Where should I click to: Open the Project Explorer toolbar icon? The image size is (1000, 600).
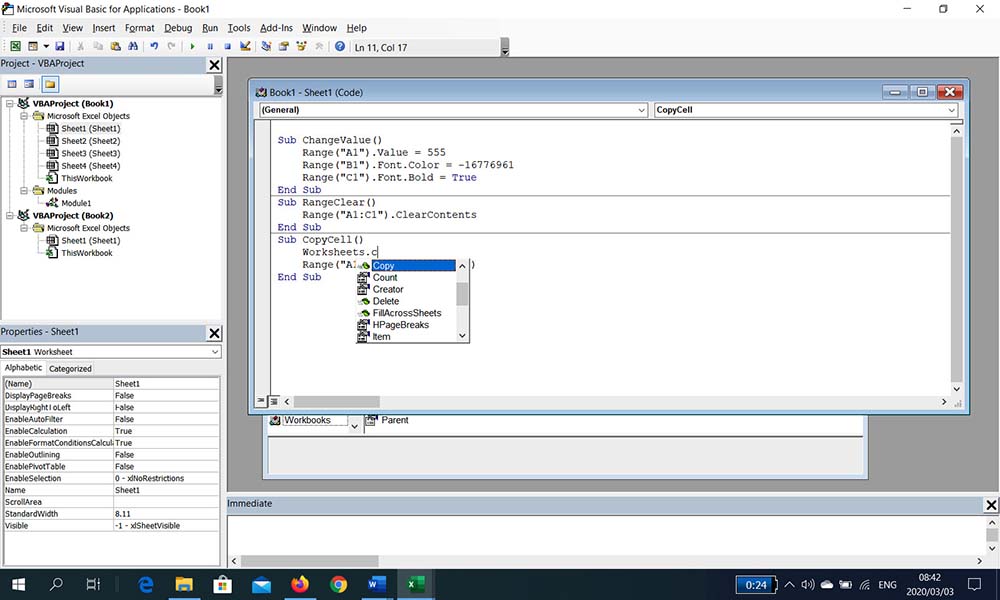click(266, 47)
